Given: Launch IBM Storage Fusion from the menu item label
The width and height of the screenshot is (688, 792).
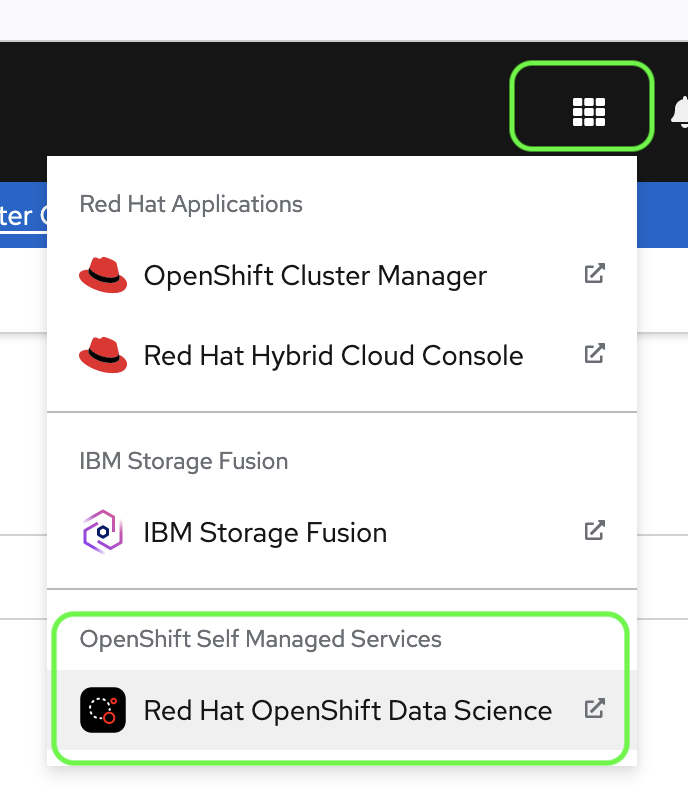Looking at the screenshot, I should click(x=265, y=532).
